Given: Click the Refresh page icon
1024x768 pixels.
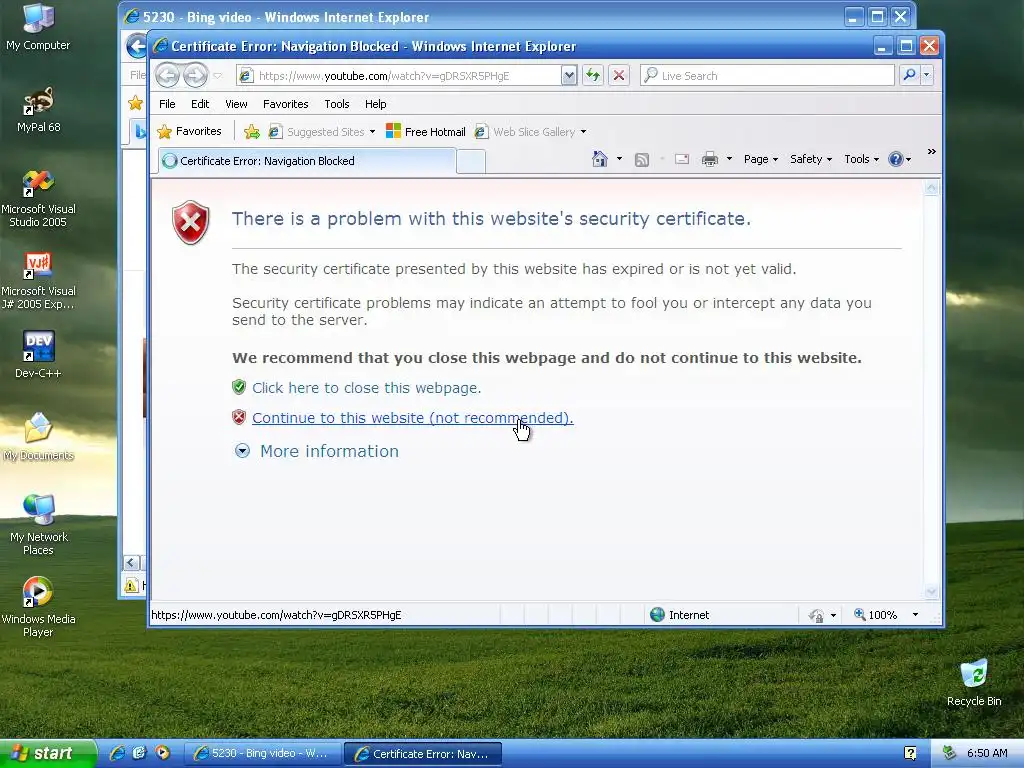Looking at the screenshot, I should [593, 76].
